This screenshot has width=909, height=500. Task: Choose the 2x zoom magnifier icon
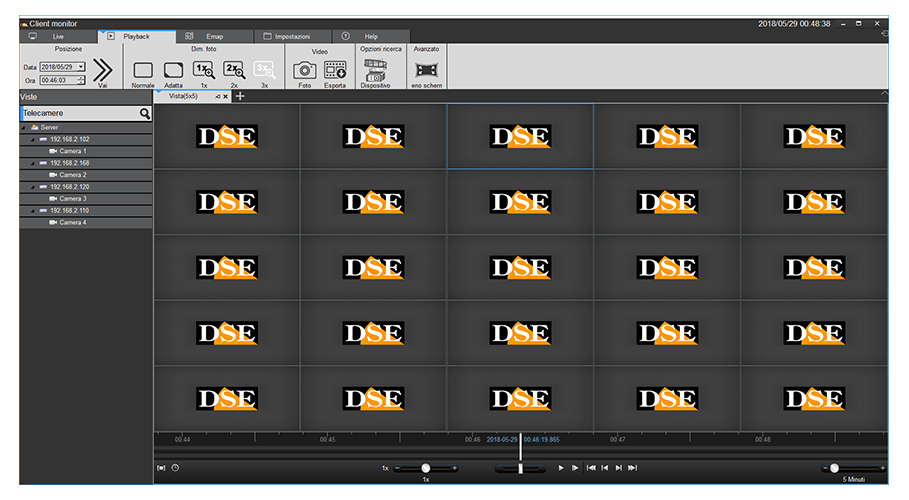click(x=233, y=70)
